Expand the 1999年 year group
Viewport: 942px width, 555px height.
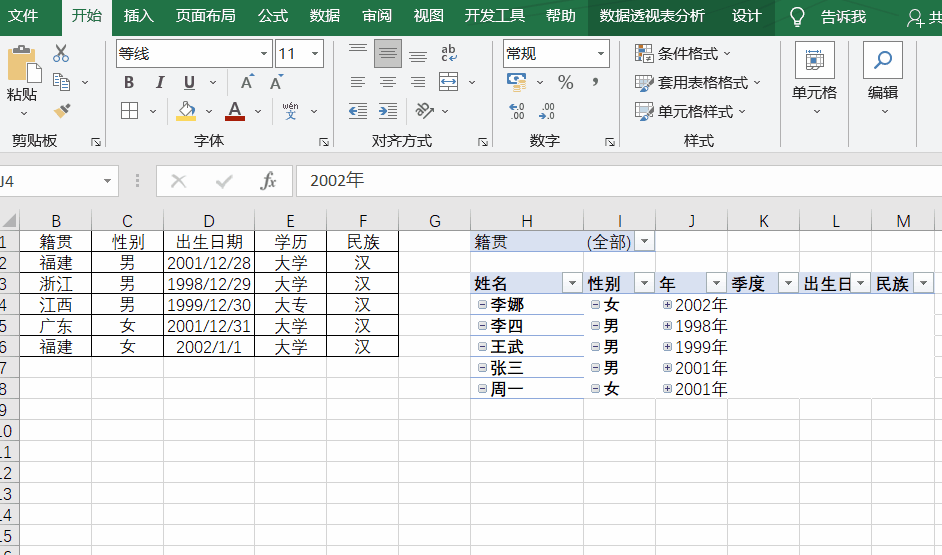coord(667,347)
